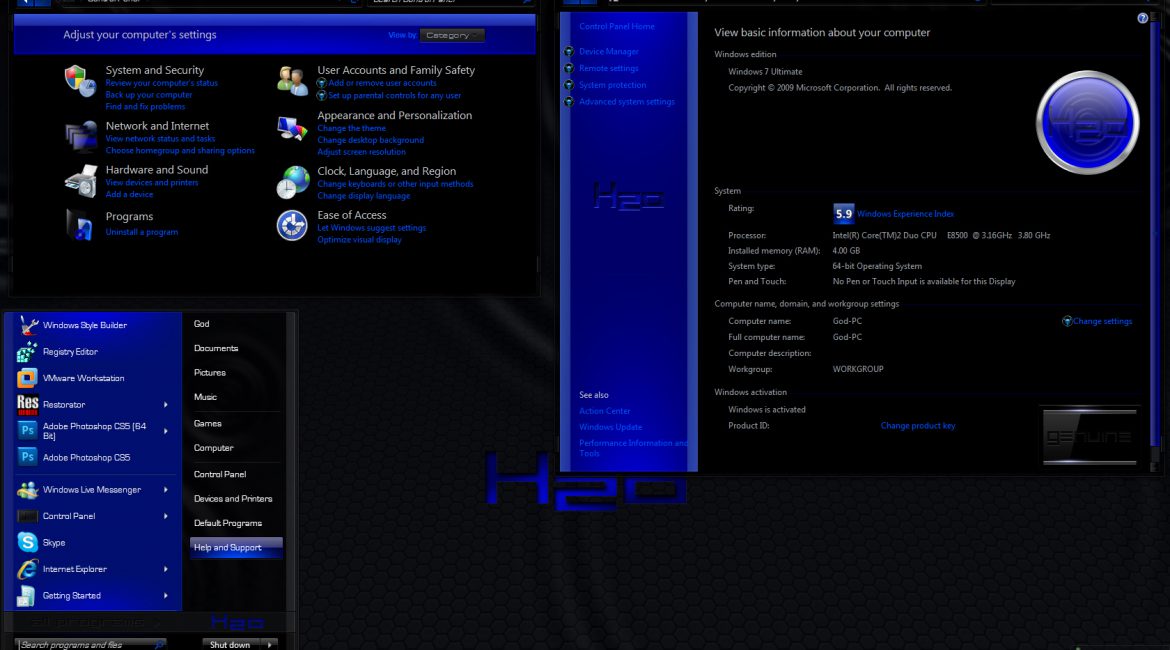Open Documents from Start menu
1170x650 pixels.
click(x=216, y=349)
